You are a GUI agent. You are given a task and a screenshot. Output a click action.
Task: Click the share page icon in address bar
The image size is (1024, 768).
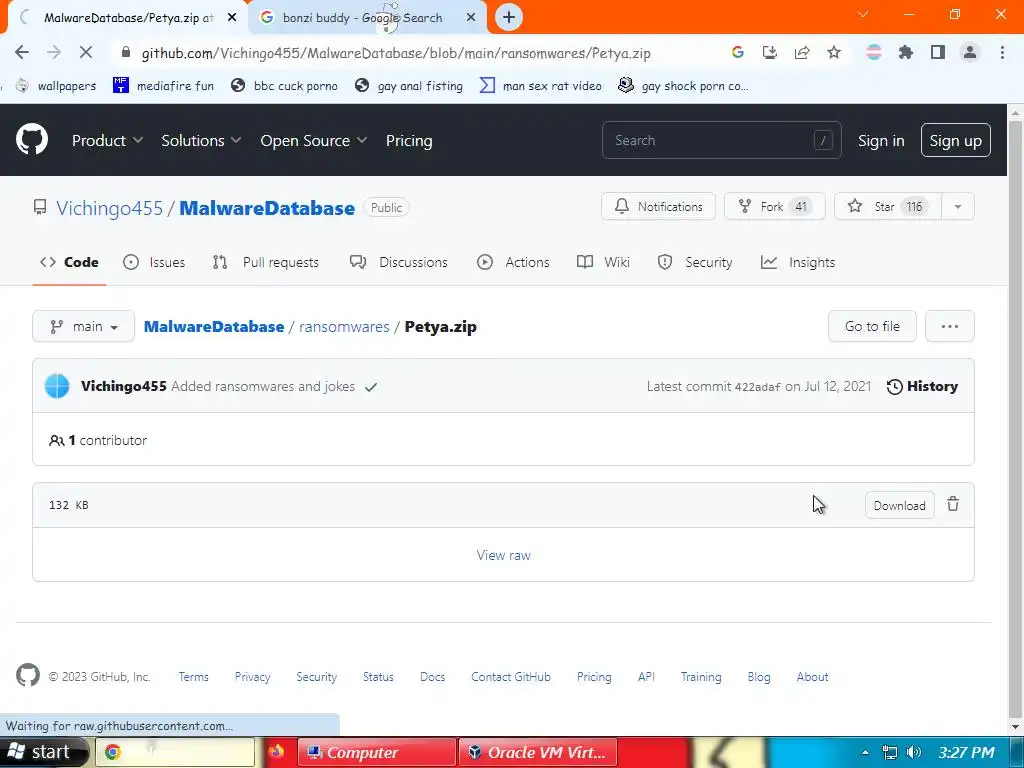(802, 52)
